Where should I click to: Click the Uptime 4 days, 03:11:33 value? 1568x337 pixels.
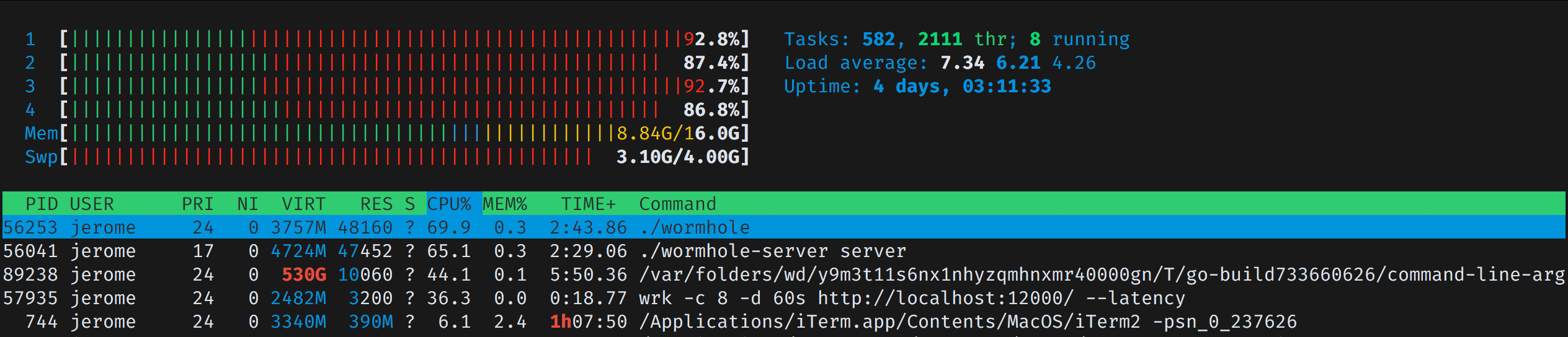pyautogui.click(x=963, y=86)
